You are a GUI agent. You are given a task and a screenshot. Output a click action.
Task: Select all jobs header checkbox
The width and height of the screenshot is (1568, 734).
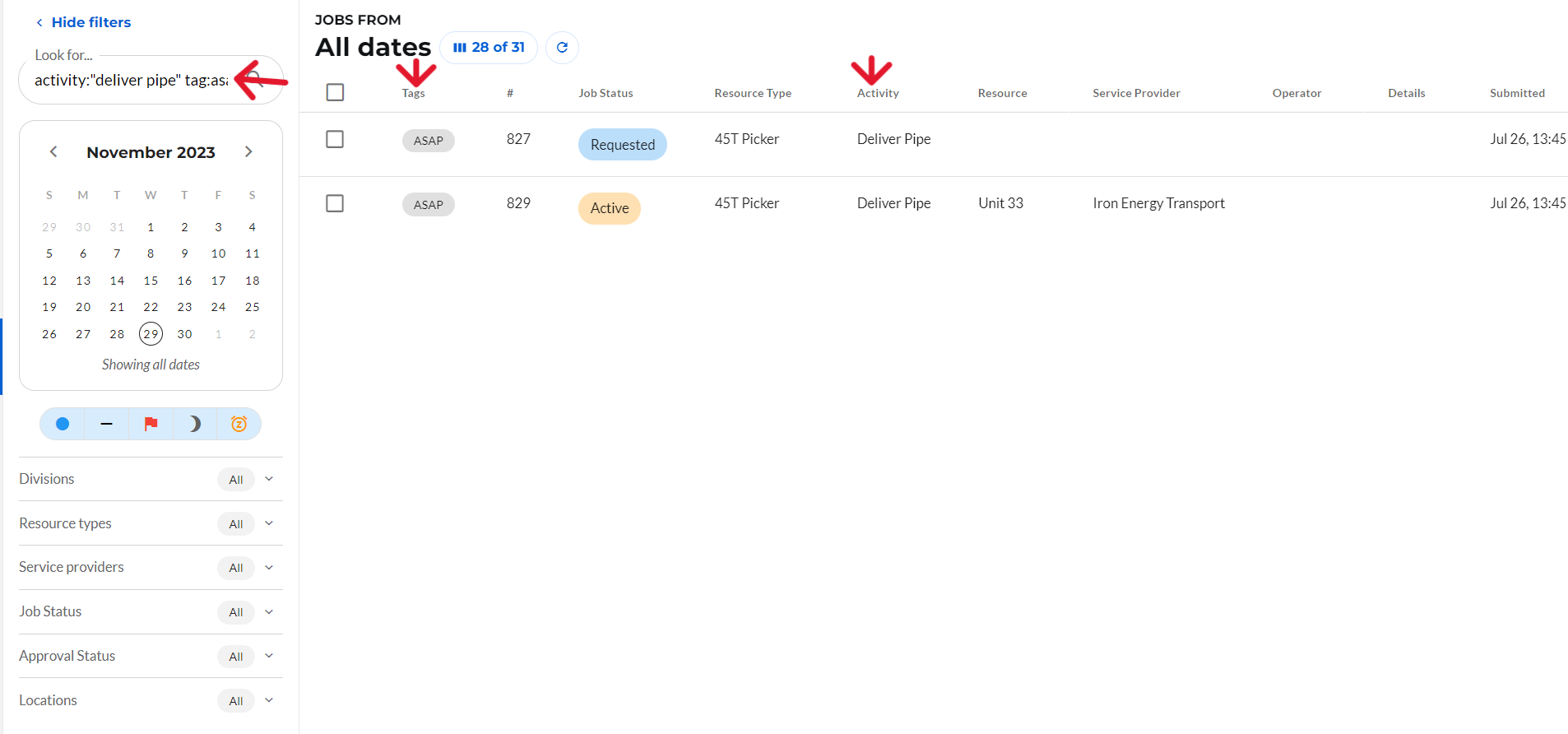click(x=335, y=92)
